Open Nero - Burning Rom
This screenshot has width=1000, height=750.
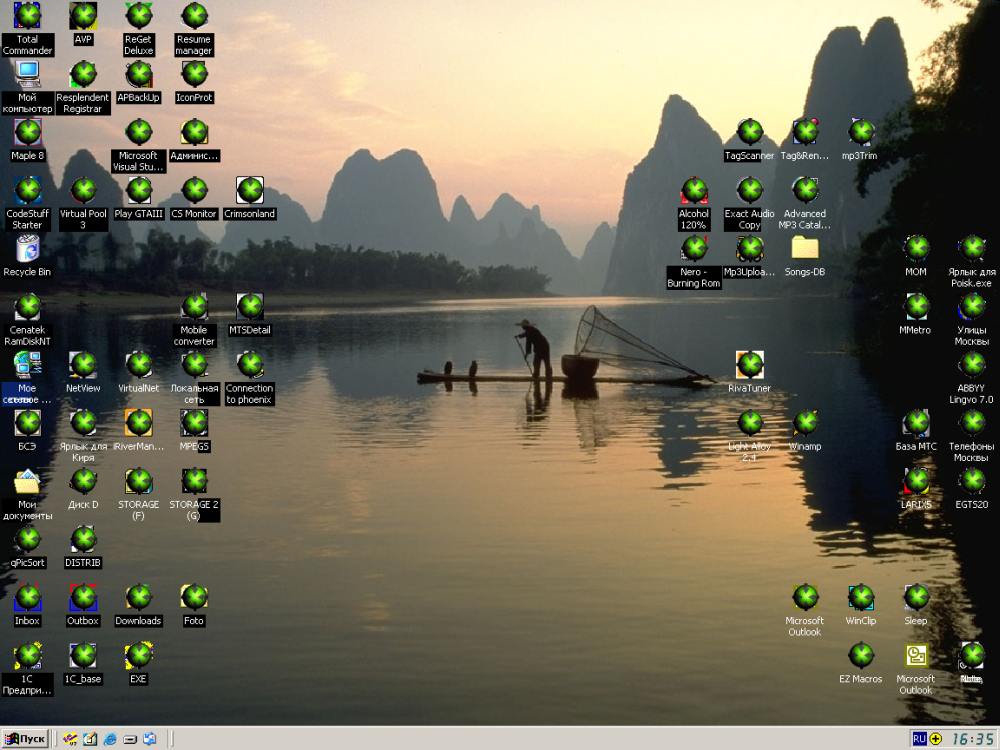(694, 248)
